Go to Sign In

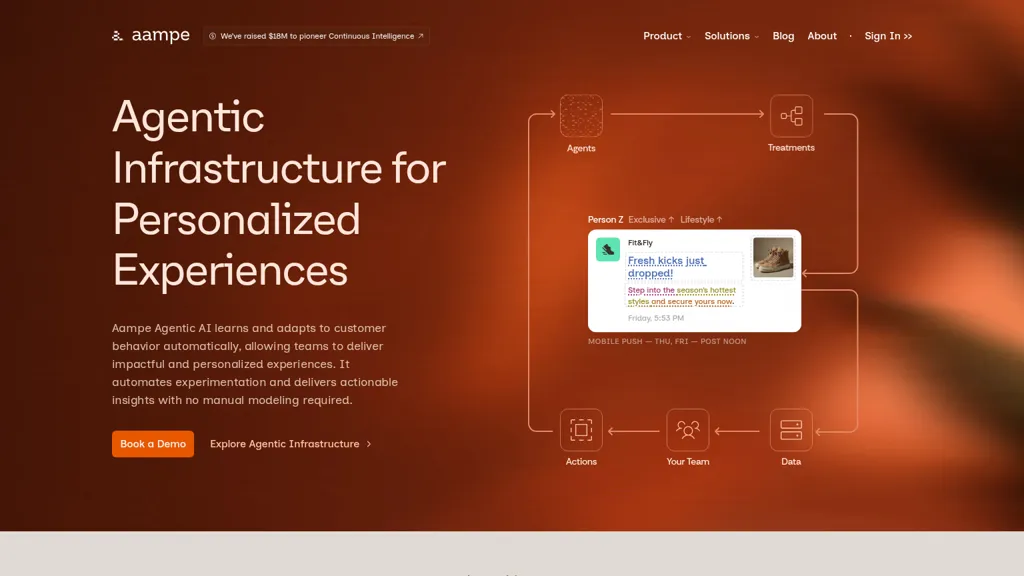click(888, 36)
